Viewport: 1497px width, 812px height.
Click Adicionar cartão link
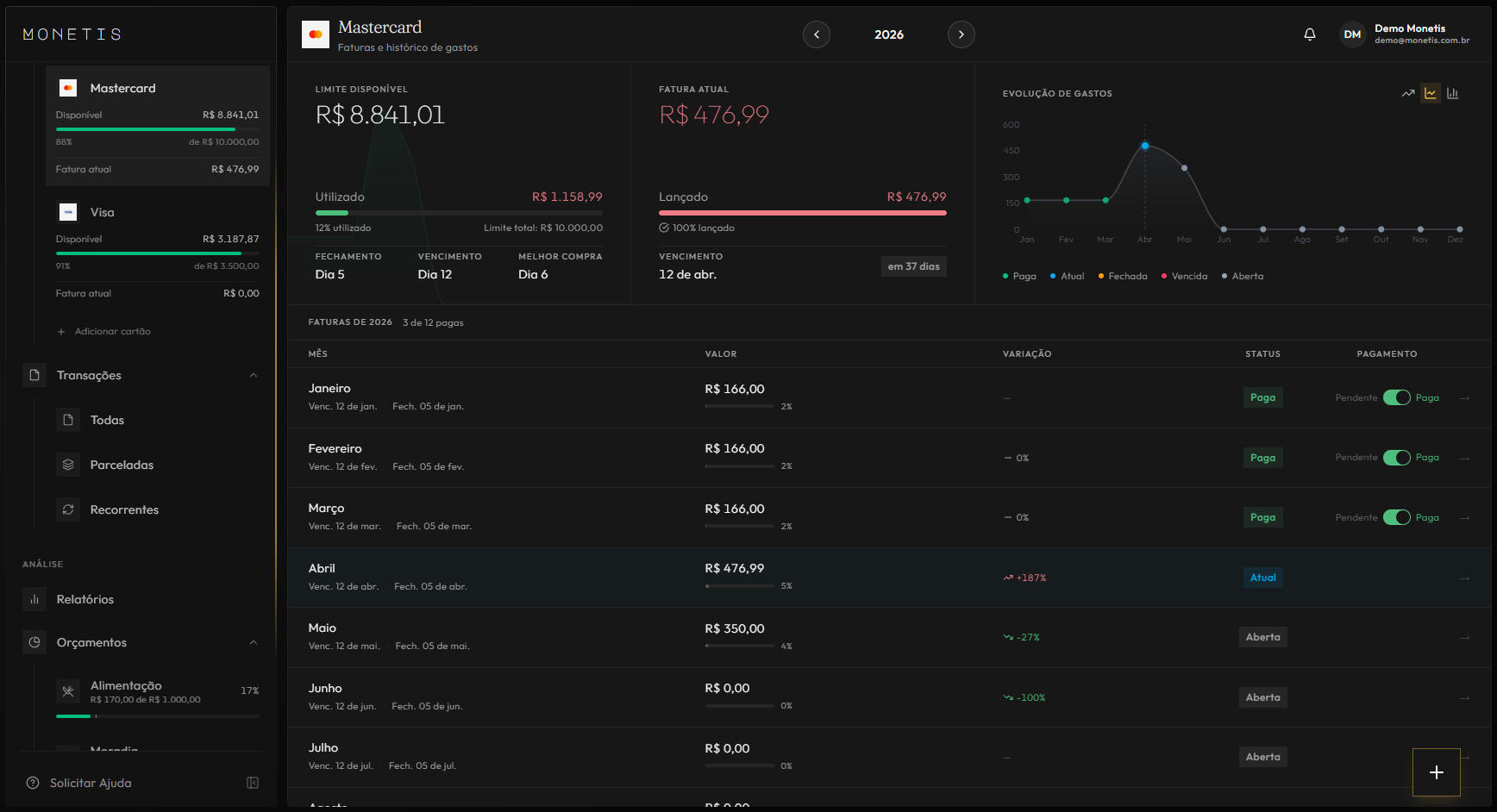click(112, 331)
